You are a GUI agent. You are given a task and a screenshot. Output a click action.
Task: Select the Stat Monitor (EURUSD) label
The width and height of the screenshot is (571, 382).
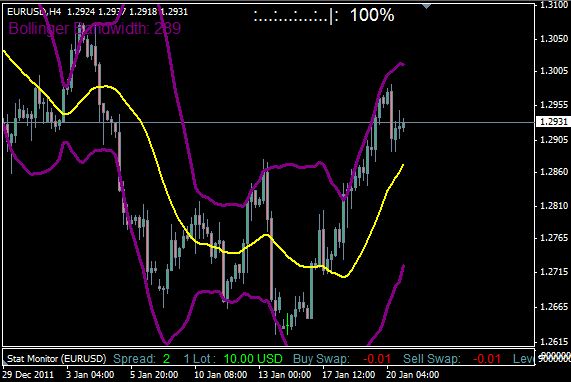point(57,359)
